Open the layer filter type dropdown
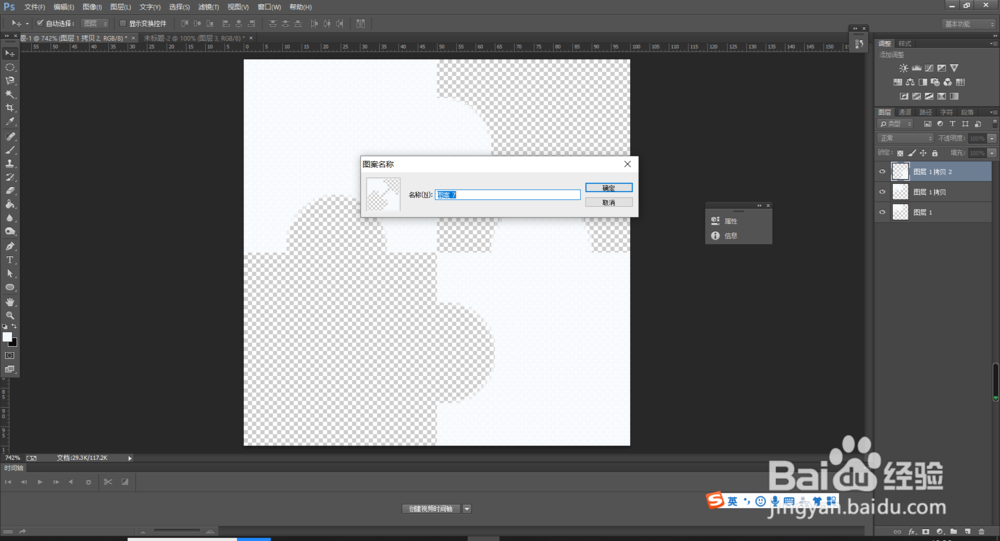Image resolution: width=1000 pixels, height=541 pixels. point(896,124)
